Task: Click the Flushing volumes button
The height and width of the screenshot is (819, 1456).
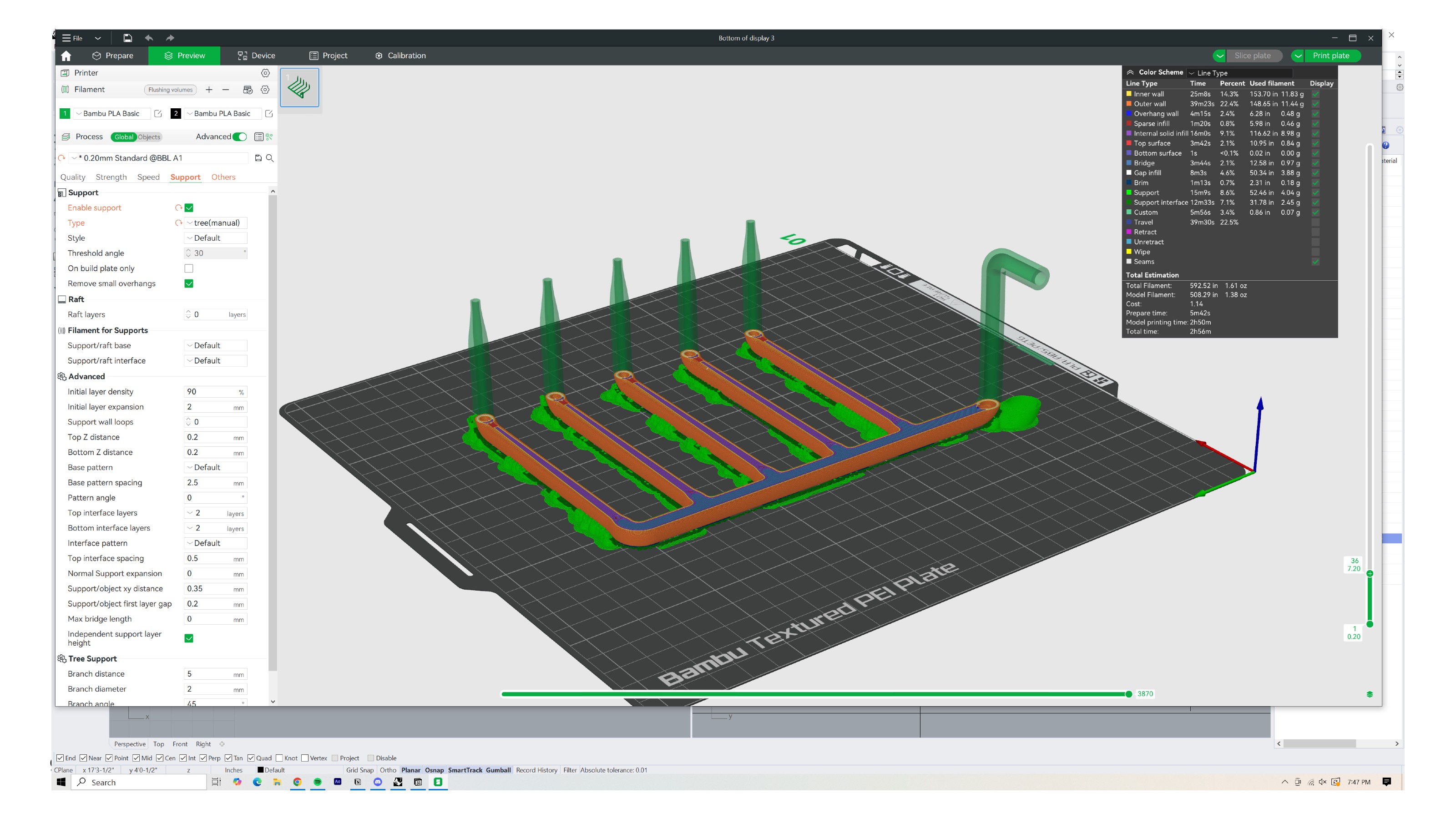Action: 170,90
